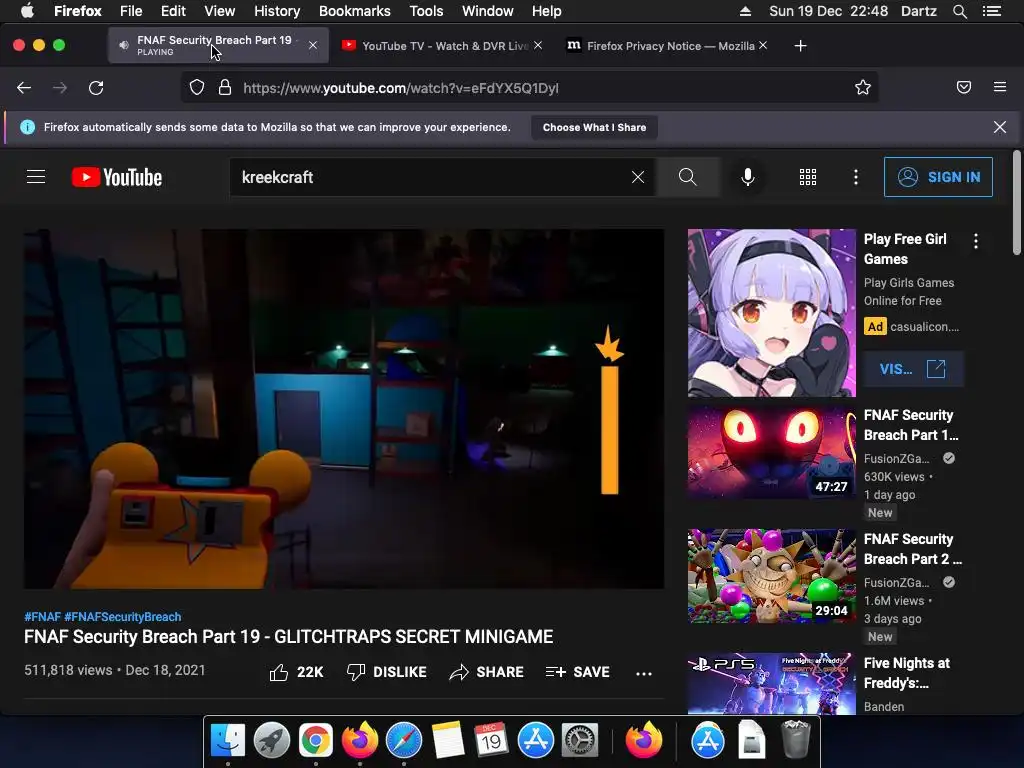1024x768 pixels.
Task: Bookmark this page with star icon
Action: click(x=863, y=88)
